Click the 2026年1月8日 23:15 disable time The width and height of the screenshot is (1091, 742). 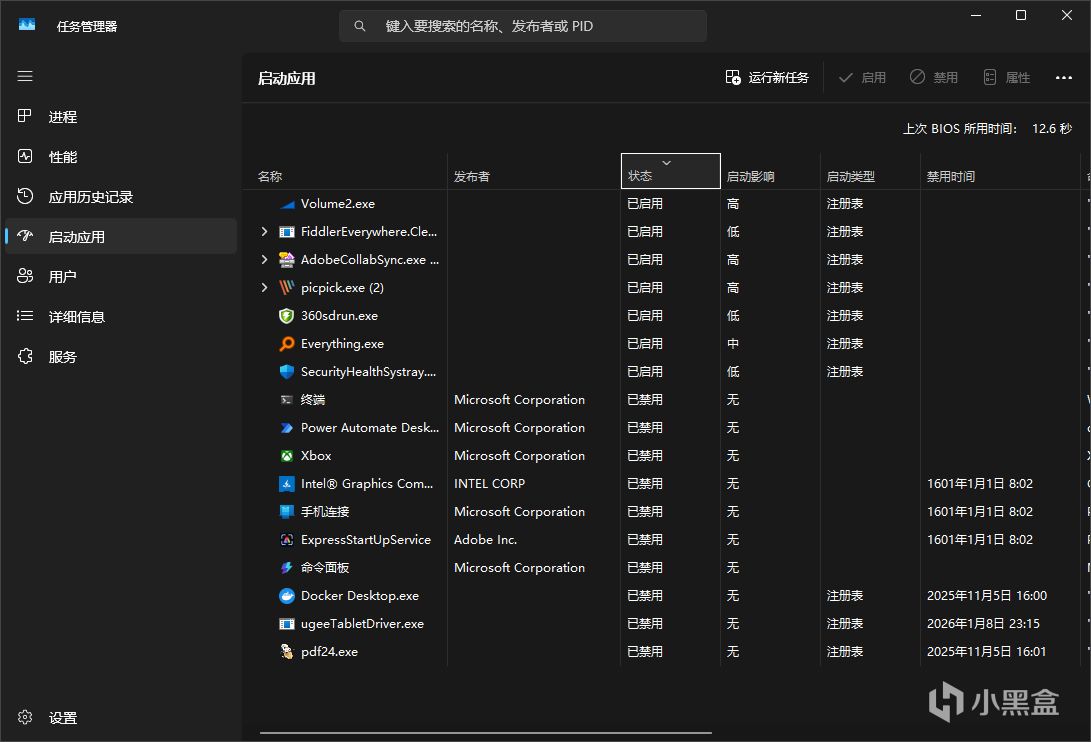point(983,624)
